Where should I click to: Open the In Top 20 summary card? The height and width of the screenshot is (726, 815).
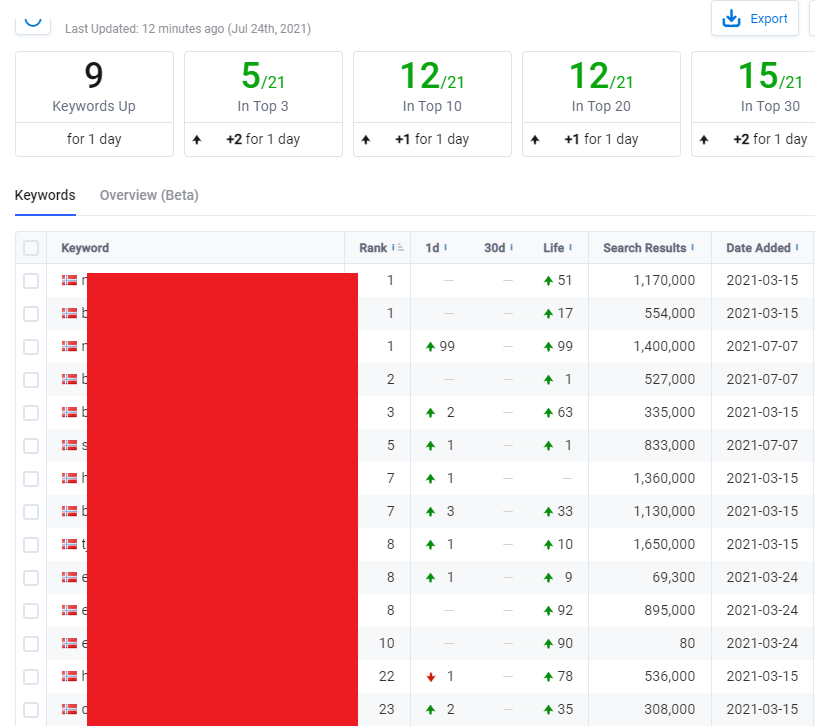click(601, 104)
